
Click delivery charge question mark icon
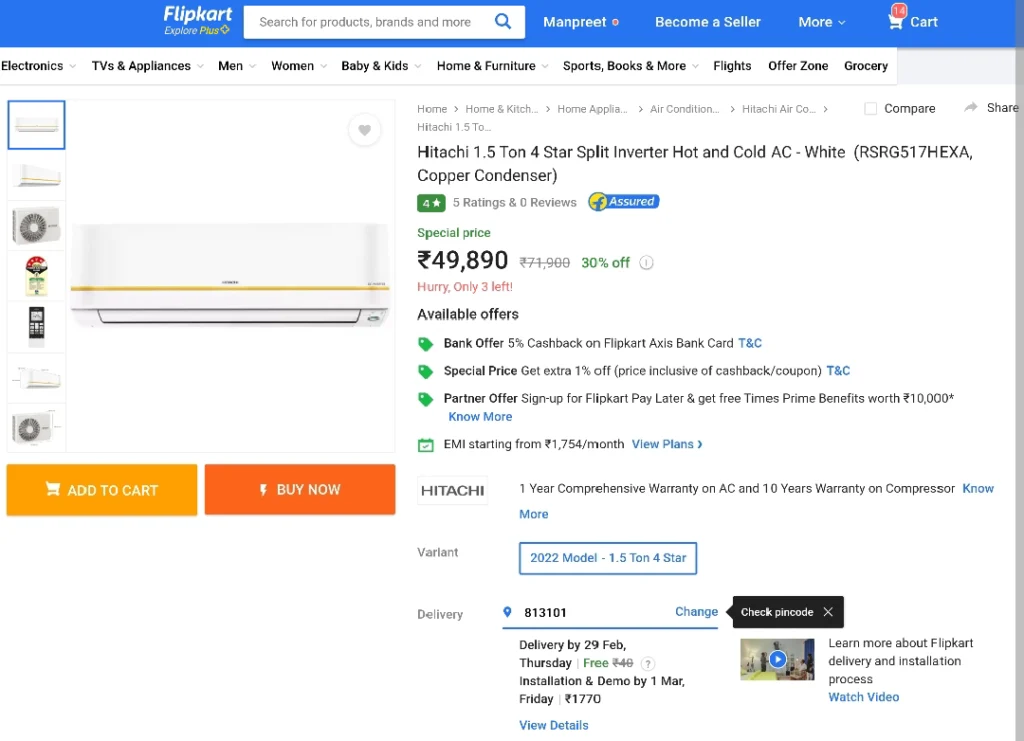[x=647, y=664]
